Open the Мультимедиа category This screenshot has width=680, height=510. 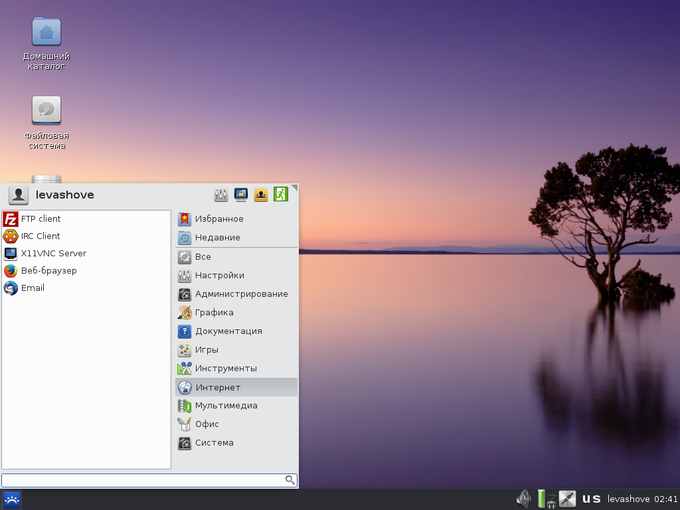pos(236,406)
